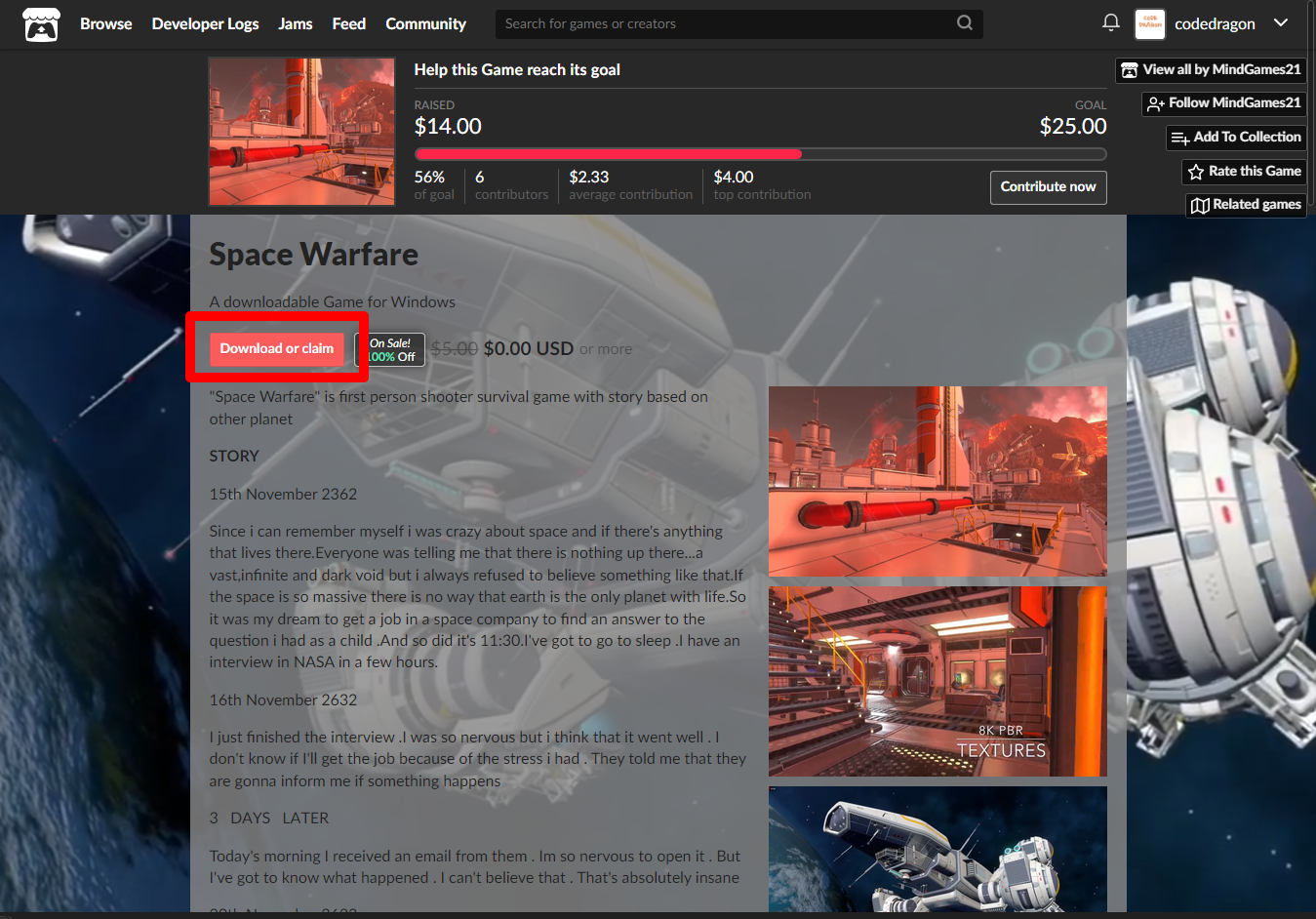1316x919 pixels.
Task: Go to Developer Logs
Action: click(x=205, y=23)
